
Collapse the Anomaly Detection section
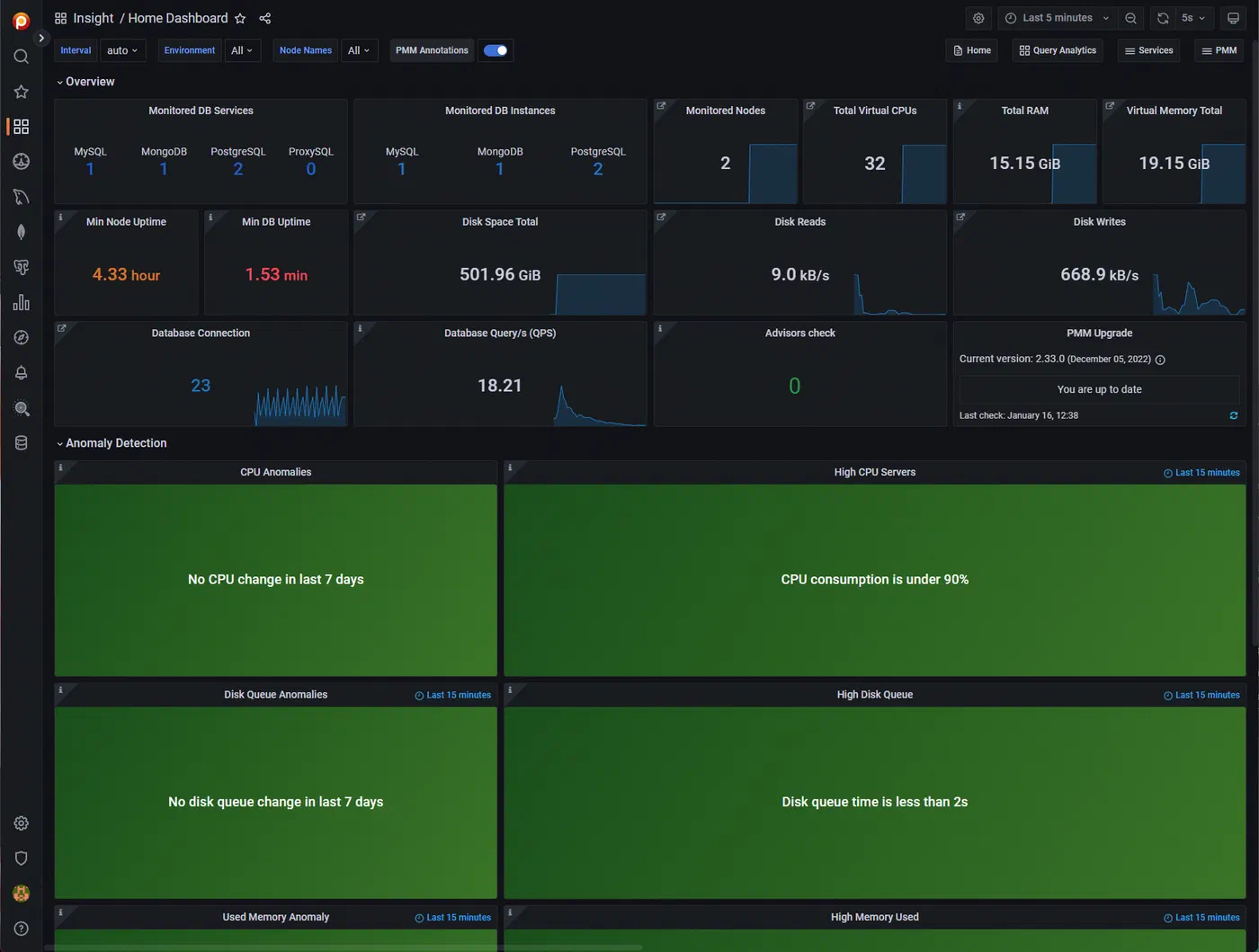112,443
